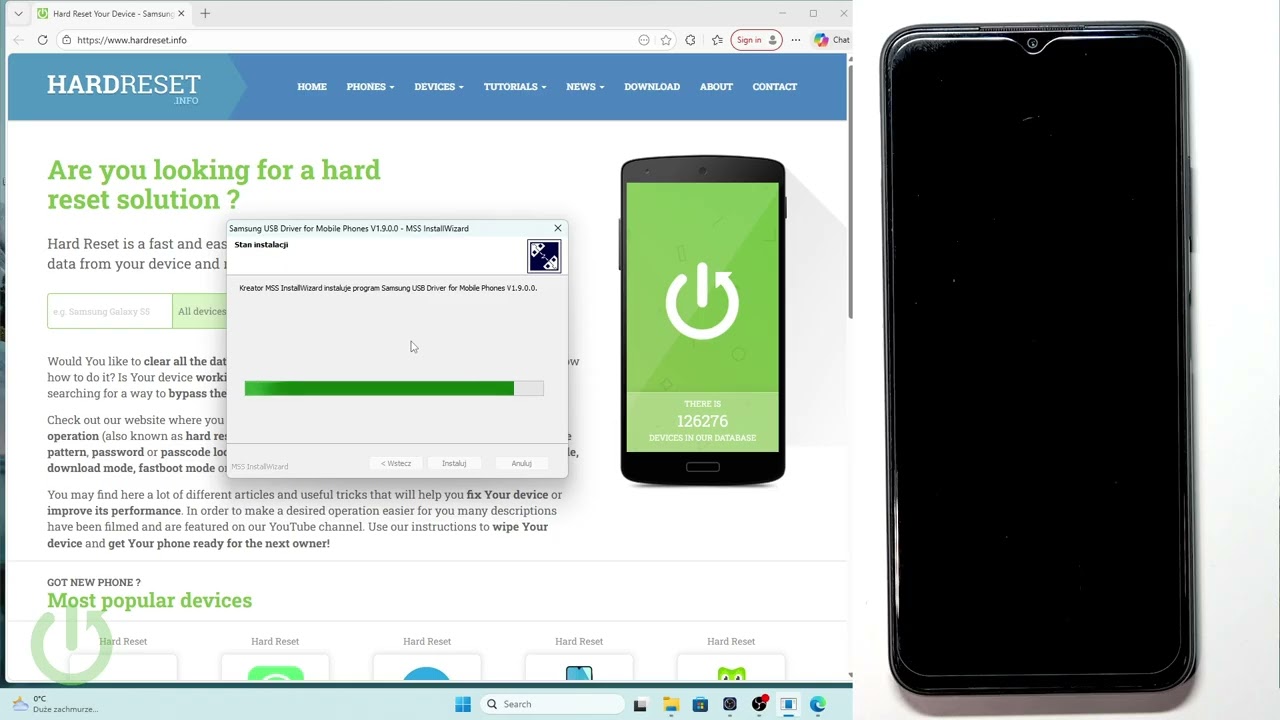Refresh the hardreset.info page
1280x720 pixels.
coord(42,40)
